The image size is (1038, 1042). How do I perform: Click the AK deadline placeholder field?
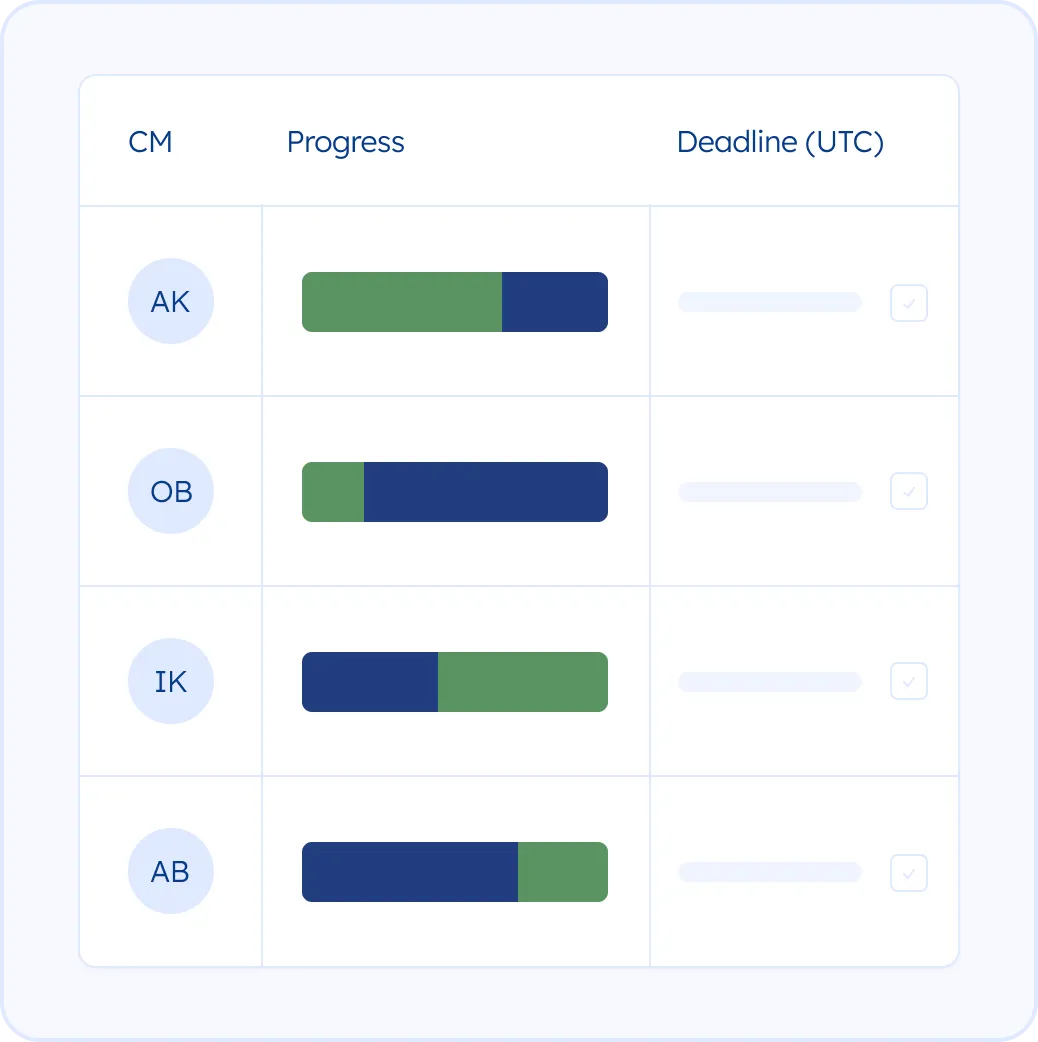tap(769, 302)
